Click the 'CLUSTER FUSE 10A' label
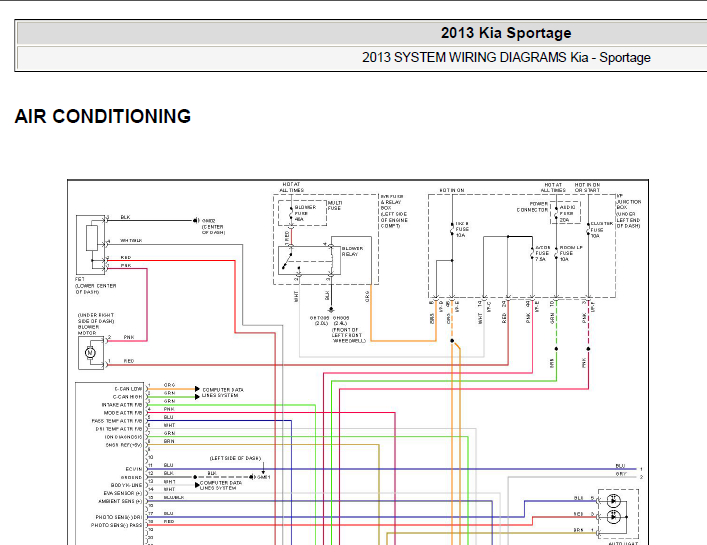 click(x=601, y=230)
